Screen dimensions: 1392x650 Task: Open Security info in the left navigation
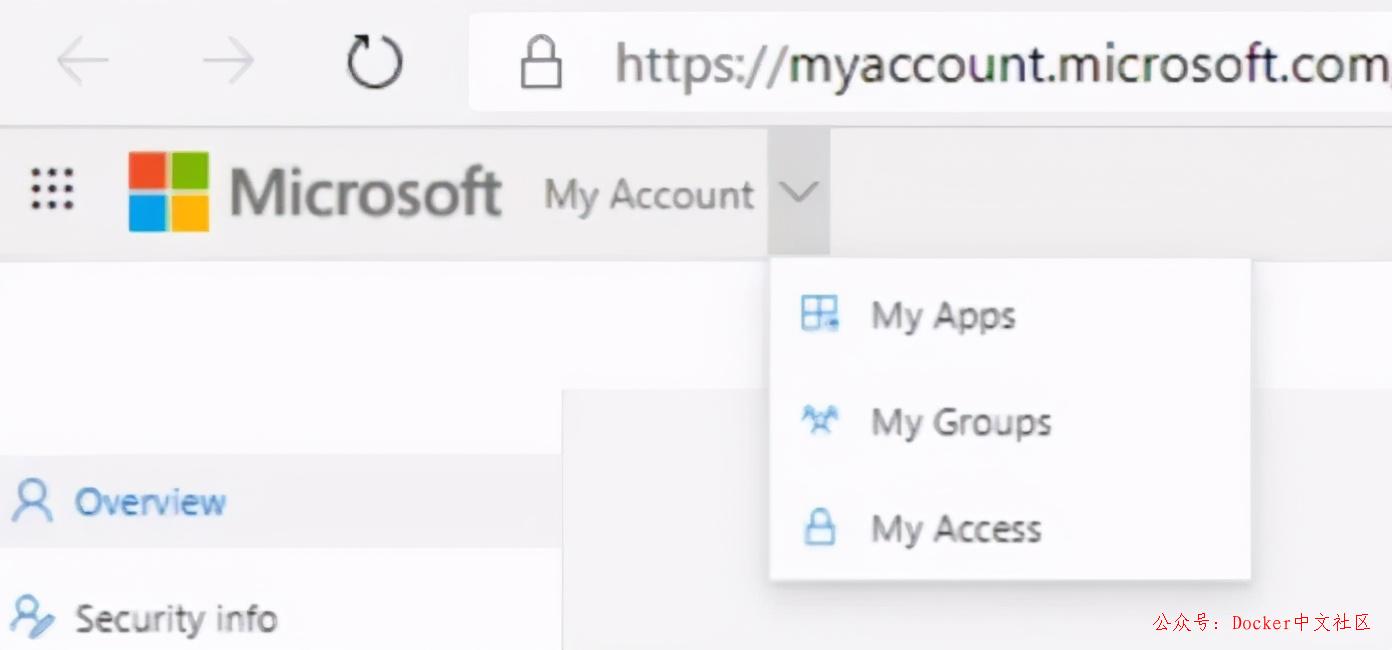[x=176, y=619]
